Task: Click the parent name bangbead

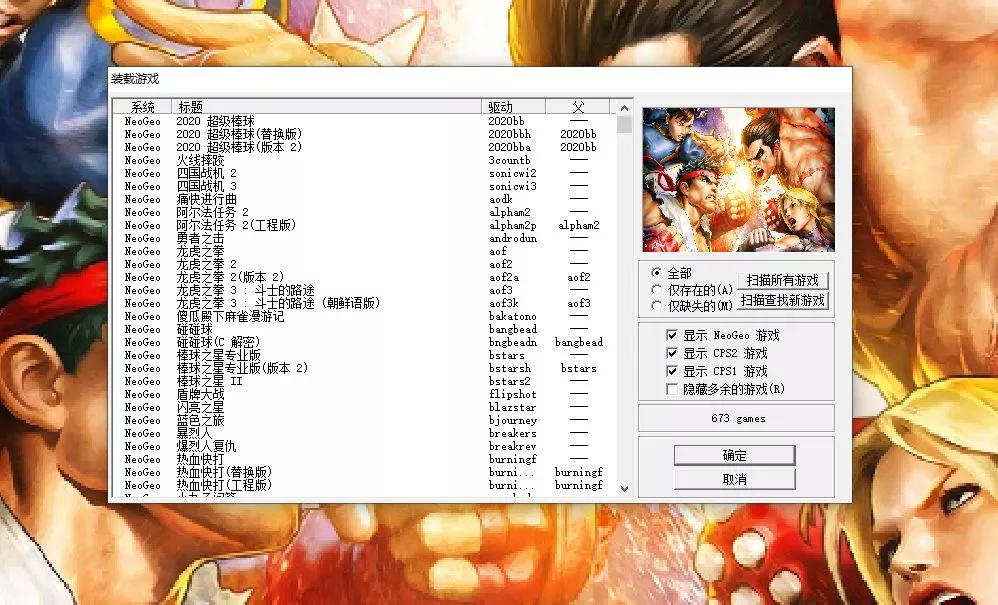Action: [x=579, y=342]
